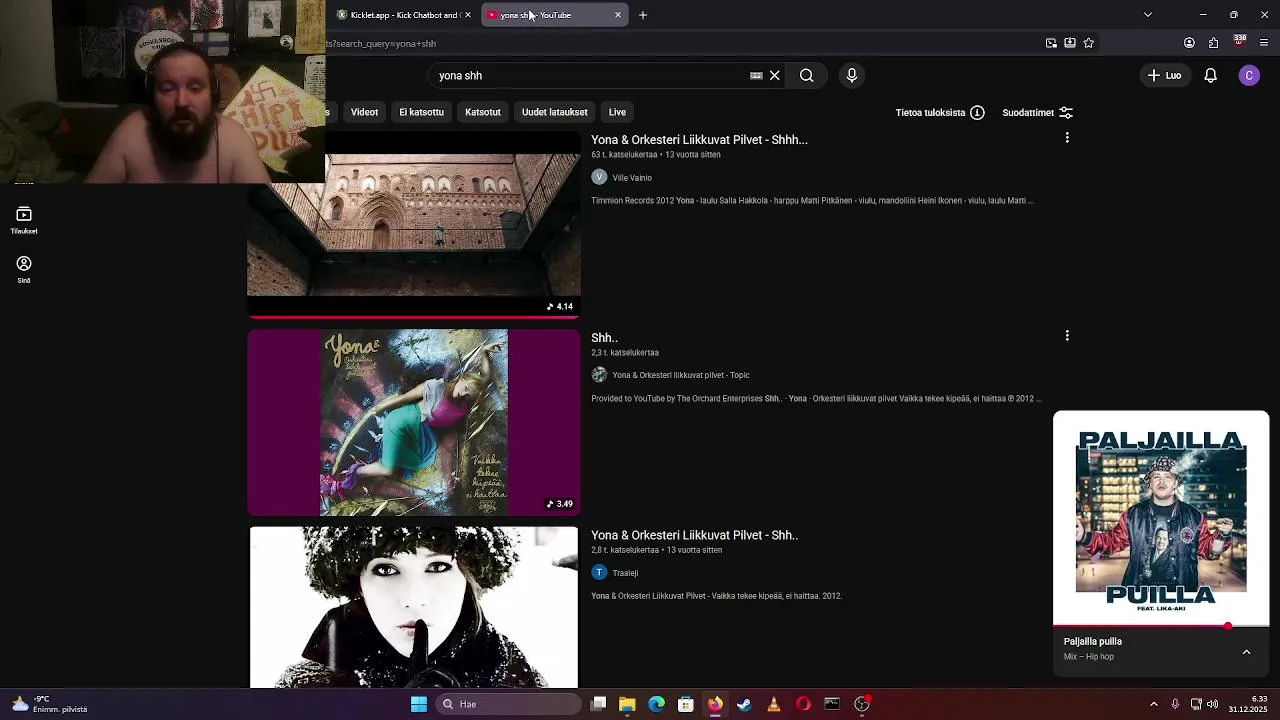Image resolution: width=1280 pixels, height=720 pixels.
Task: Clear the search box with the X
Action: pos(774,75)
